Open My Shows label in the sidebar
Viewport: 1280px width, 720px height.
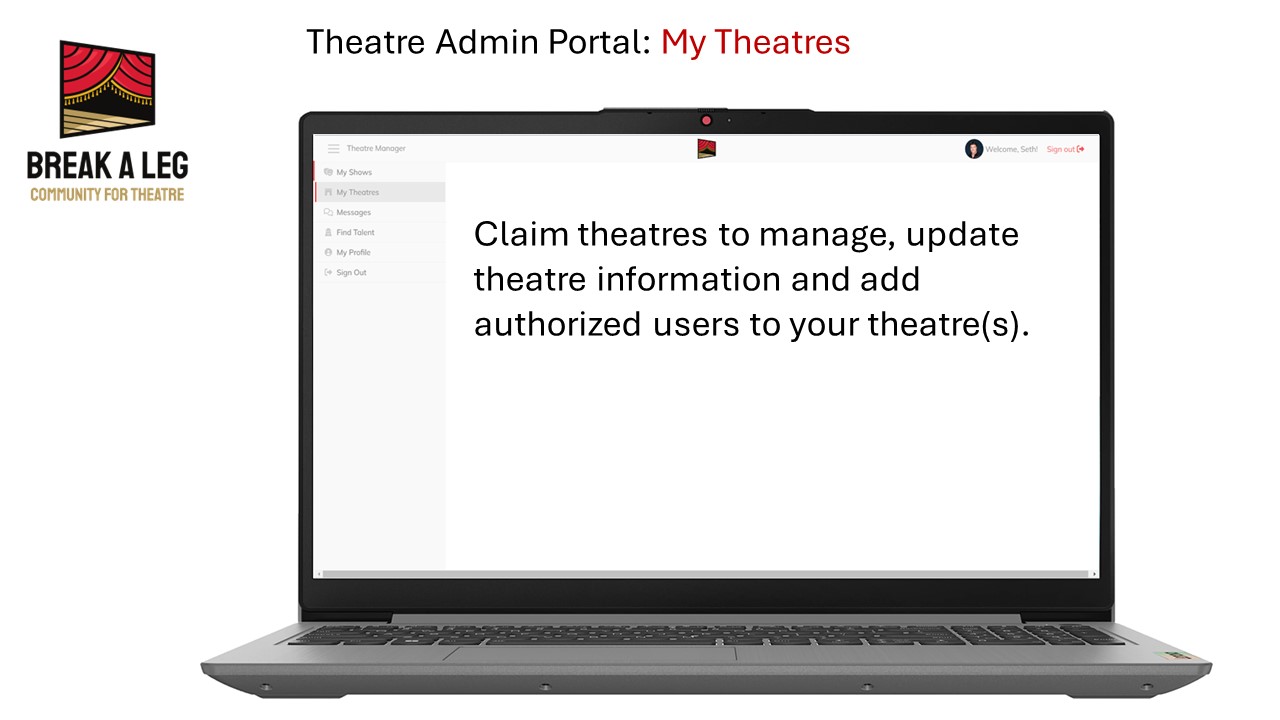point(354,172)
